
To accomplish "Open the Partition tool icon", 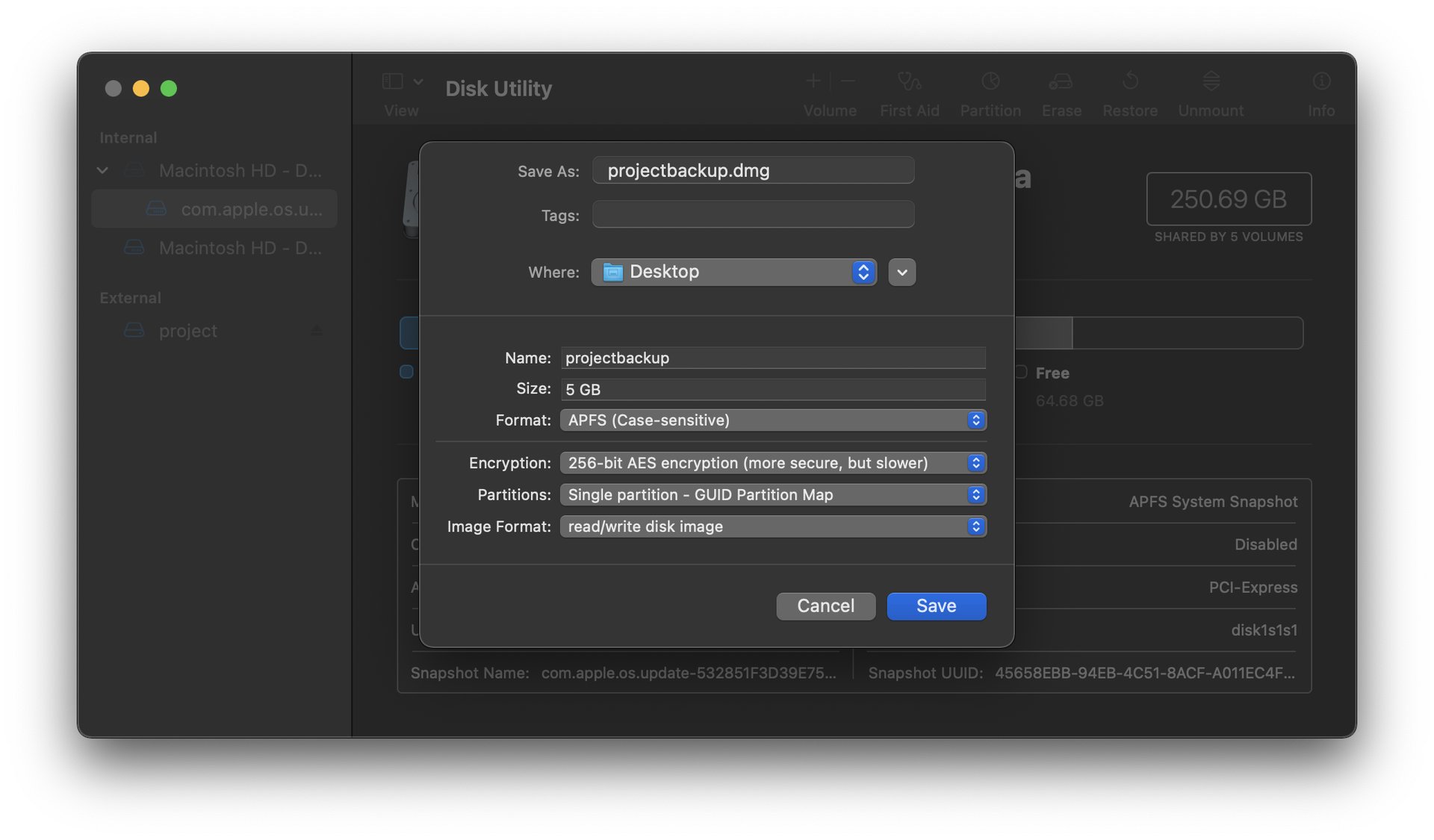I will [990, 81].
